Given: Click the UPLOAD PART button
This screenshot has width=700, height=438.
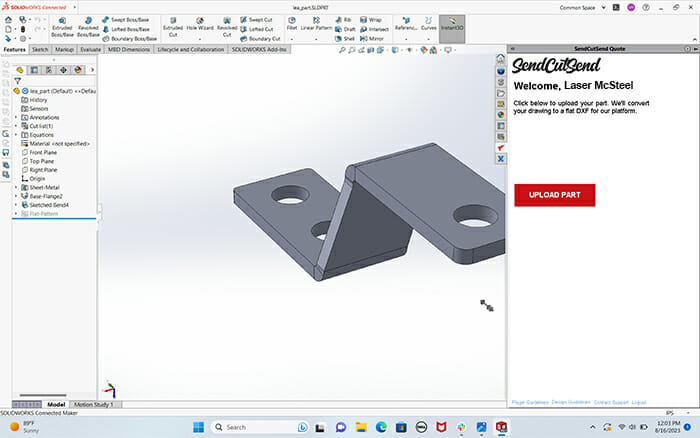Looking at the screenshot, I should (554, 194).
